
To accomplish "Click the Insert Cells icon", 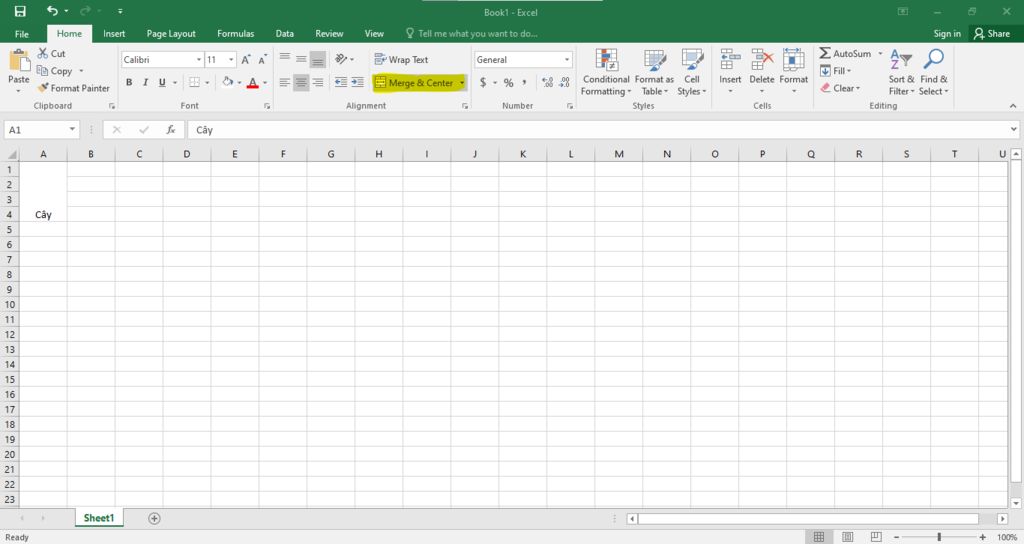I will click(730, 60).
